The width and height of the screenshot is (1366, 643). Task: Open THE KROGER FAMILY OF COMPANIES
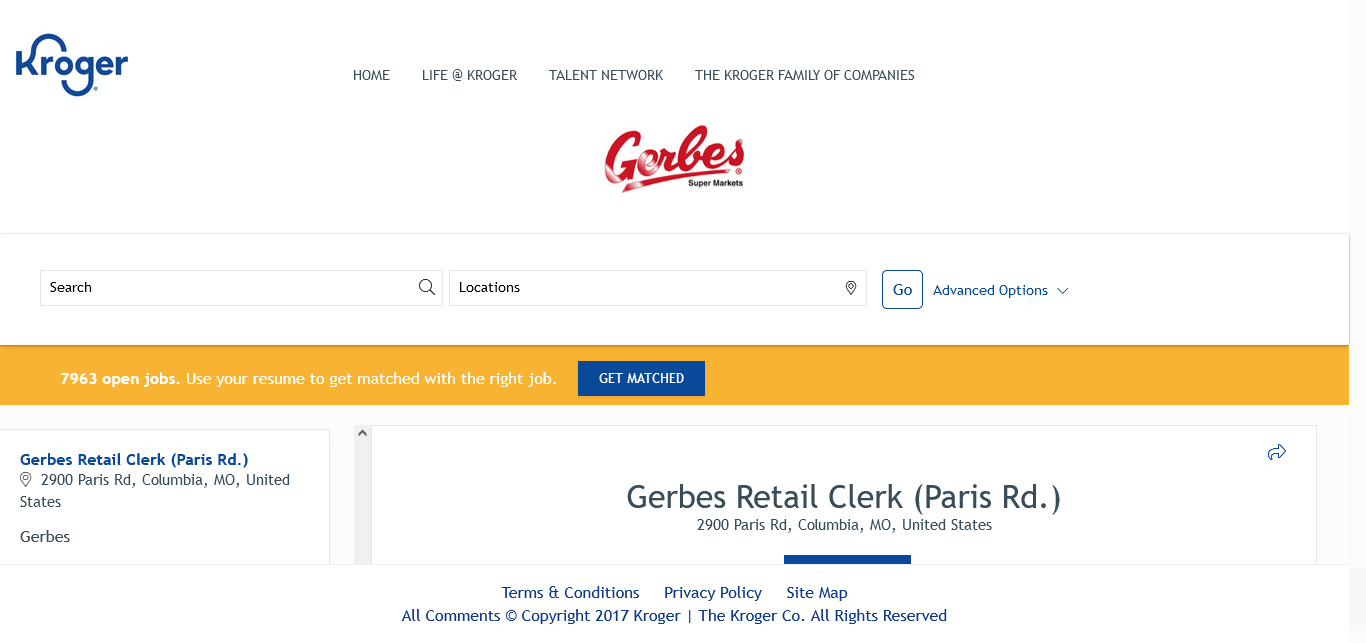click(x=805, y=75)
